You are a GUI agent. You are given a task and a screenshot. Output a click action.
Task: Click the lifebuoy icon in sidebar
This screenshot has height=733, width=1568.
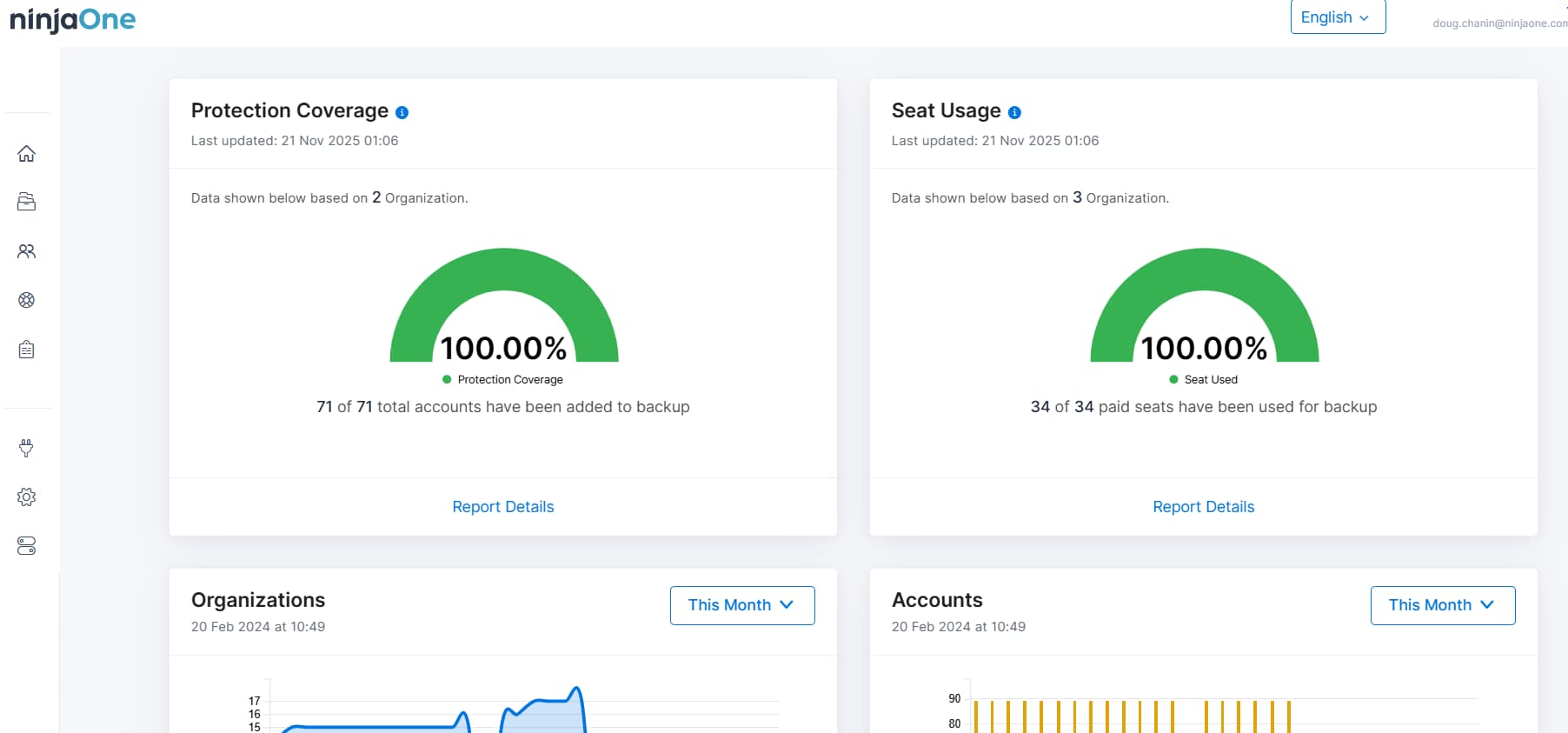[26, 300]
